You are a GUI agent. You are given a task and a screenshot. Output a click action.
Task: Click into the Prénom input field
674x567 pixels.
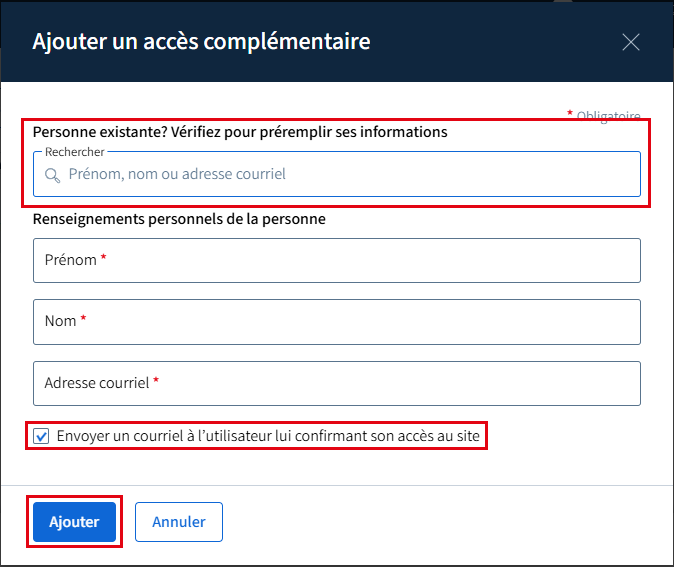point(337,261)
